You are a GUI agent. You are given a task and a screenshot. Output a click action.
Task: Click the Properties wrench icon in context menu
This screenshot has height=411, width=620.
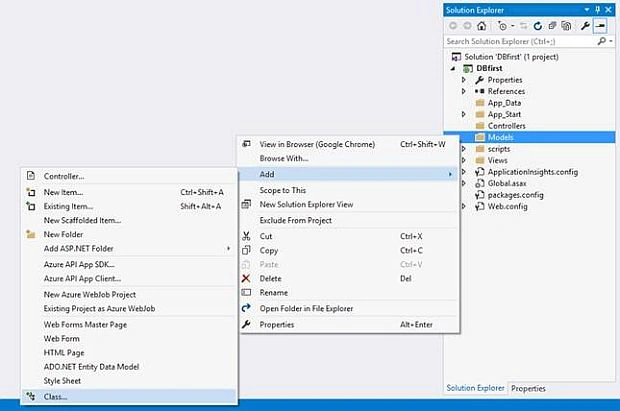[246, 324]
